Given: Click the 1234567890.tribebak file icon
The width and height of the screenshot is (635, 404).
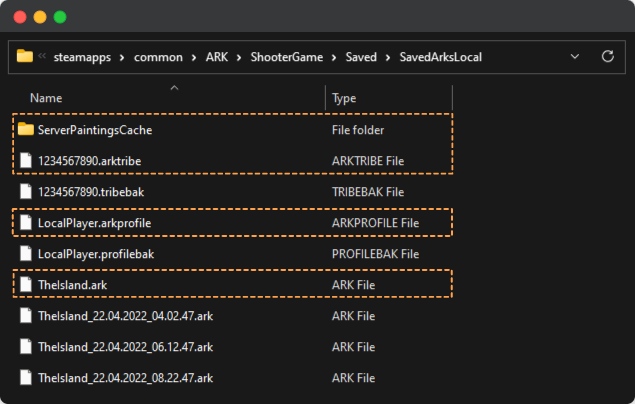Looking at the screenshot, I should click(x=26, y=191).
